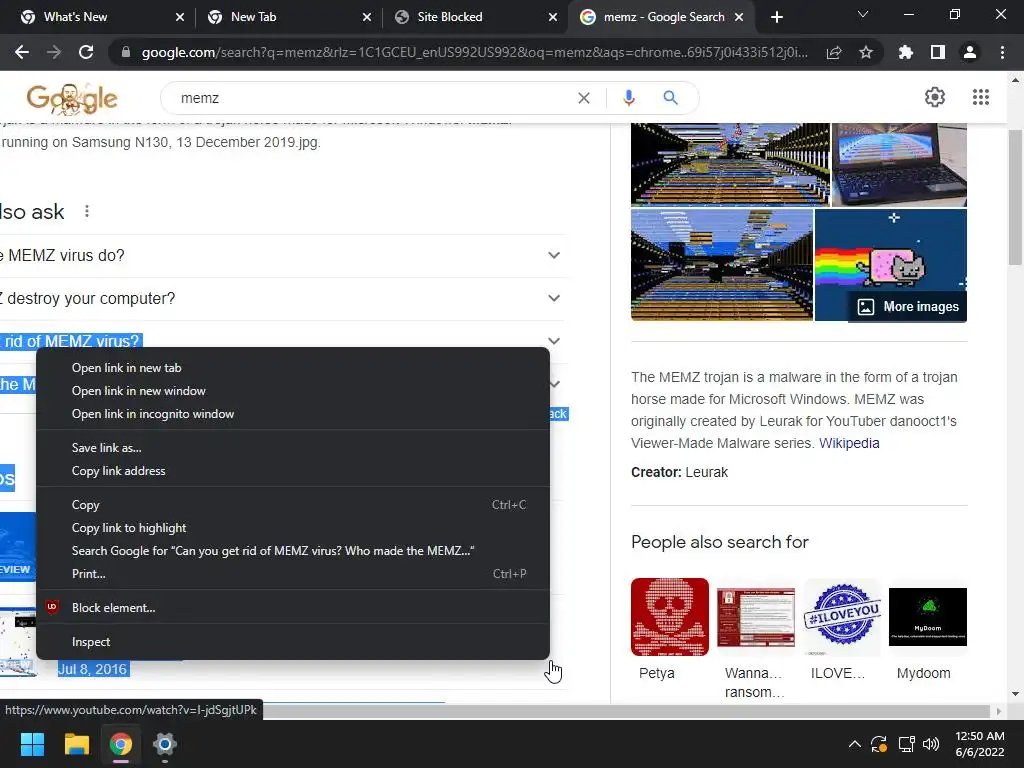
Task: Select Copy link to highlight
Action: pos(293,528)
